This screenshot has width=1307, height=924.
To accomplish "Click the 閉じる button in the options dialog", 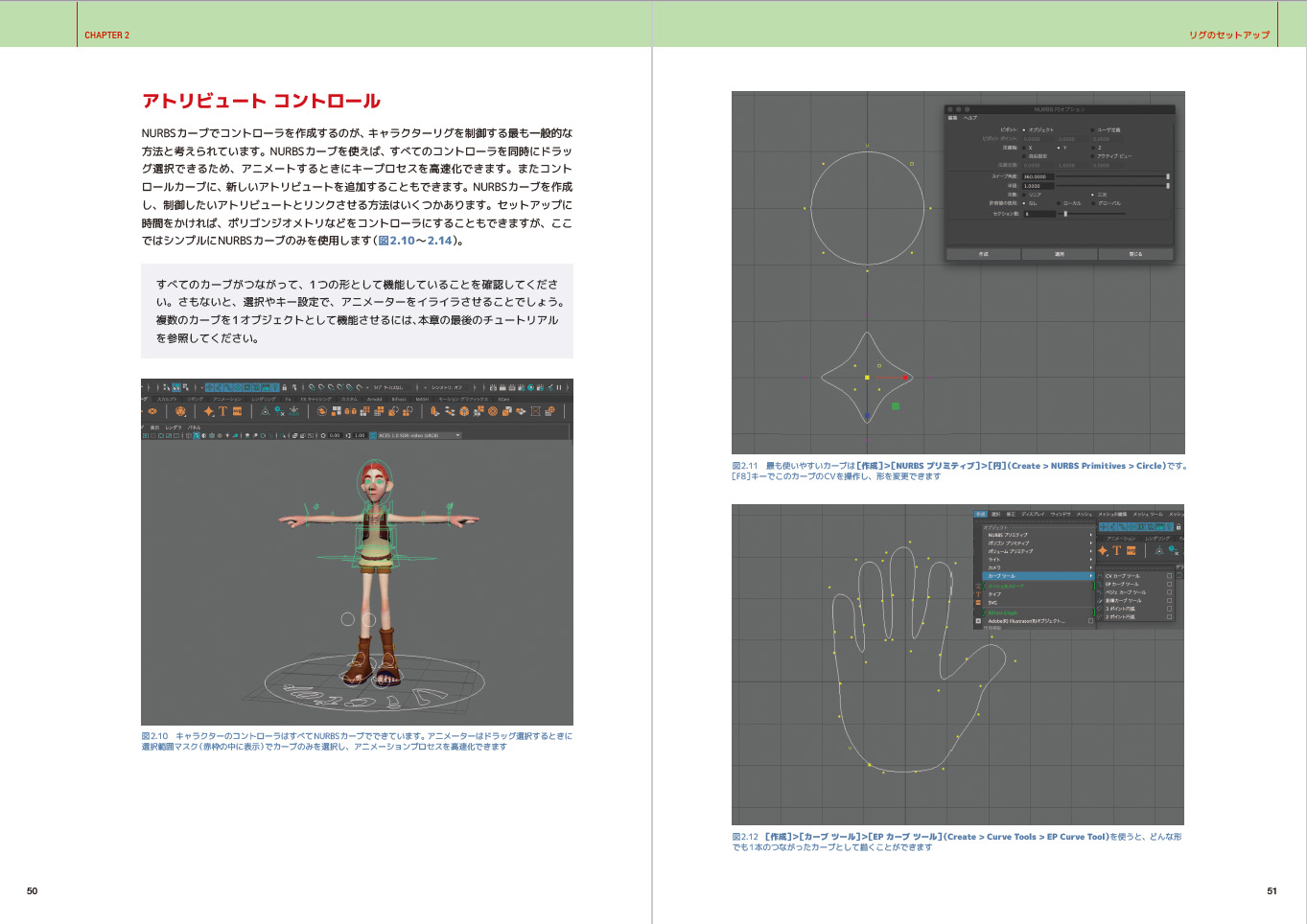I will 1135,254.
